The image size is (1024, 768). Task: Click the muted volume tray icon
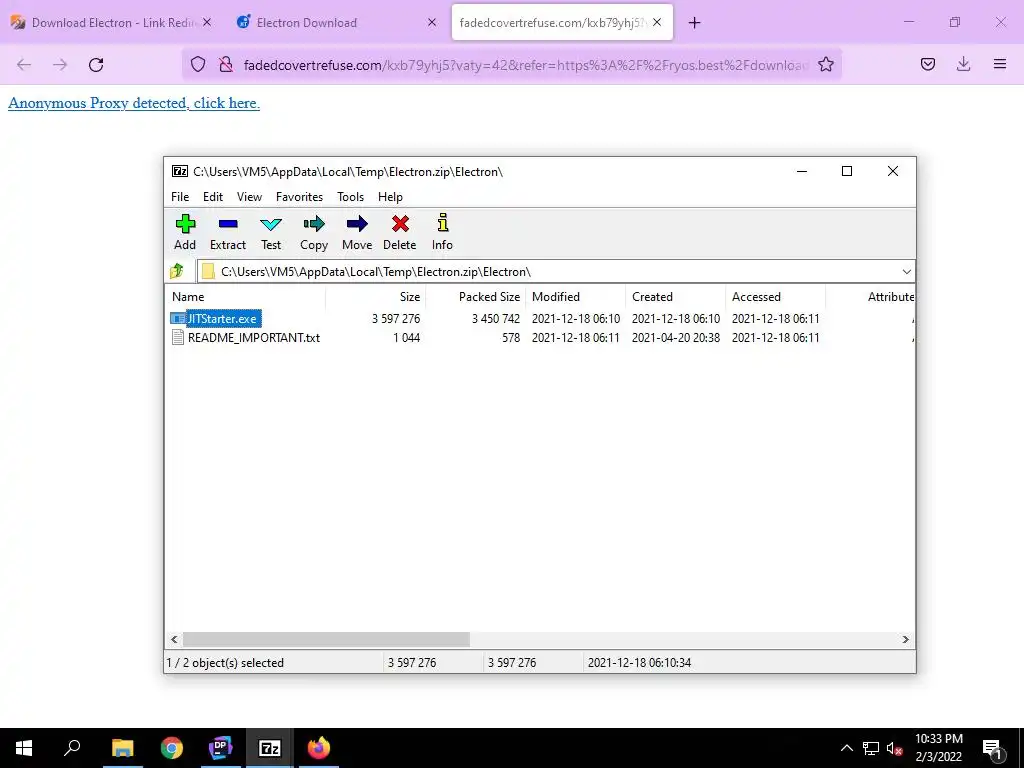click(894, 748)
